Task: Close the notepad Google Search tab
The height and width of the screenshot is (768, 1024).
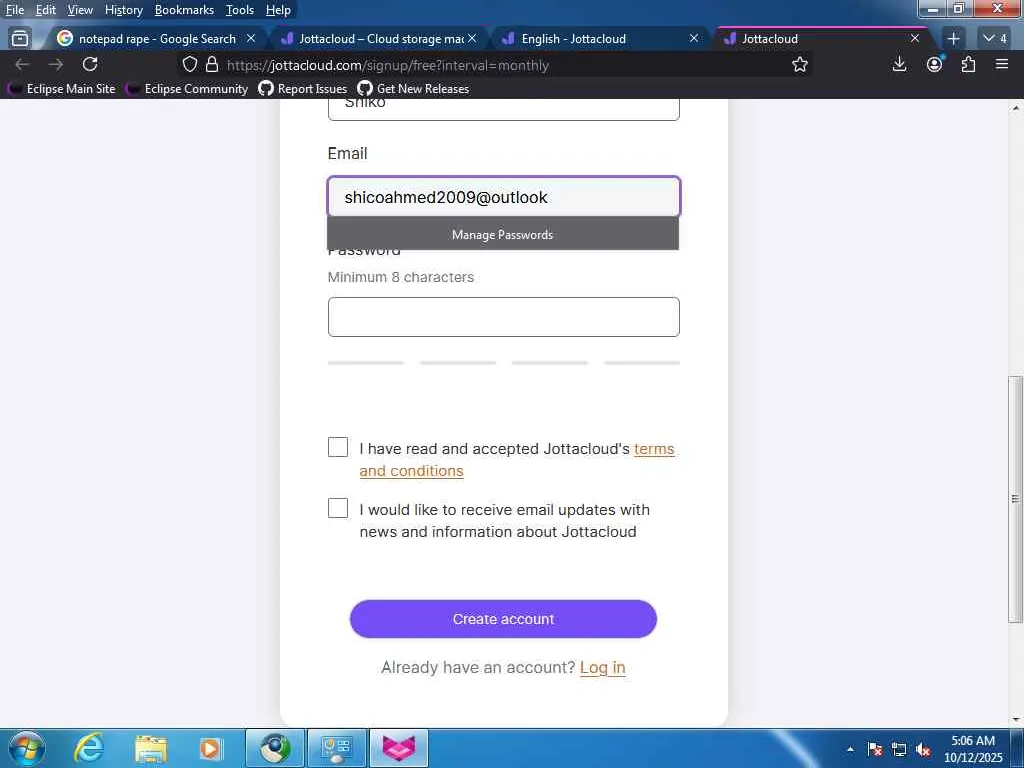Action: tap(251, 39)
